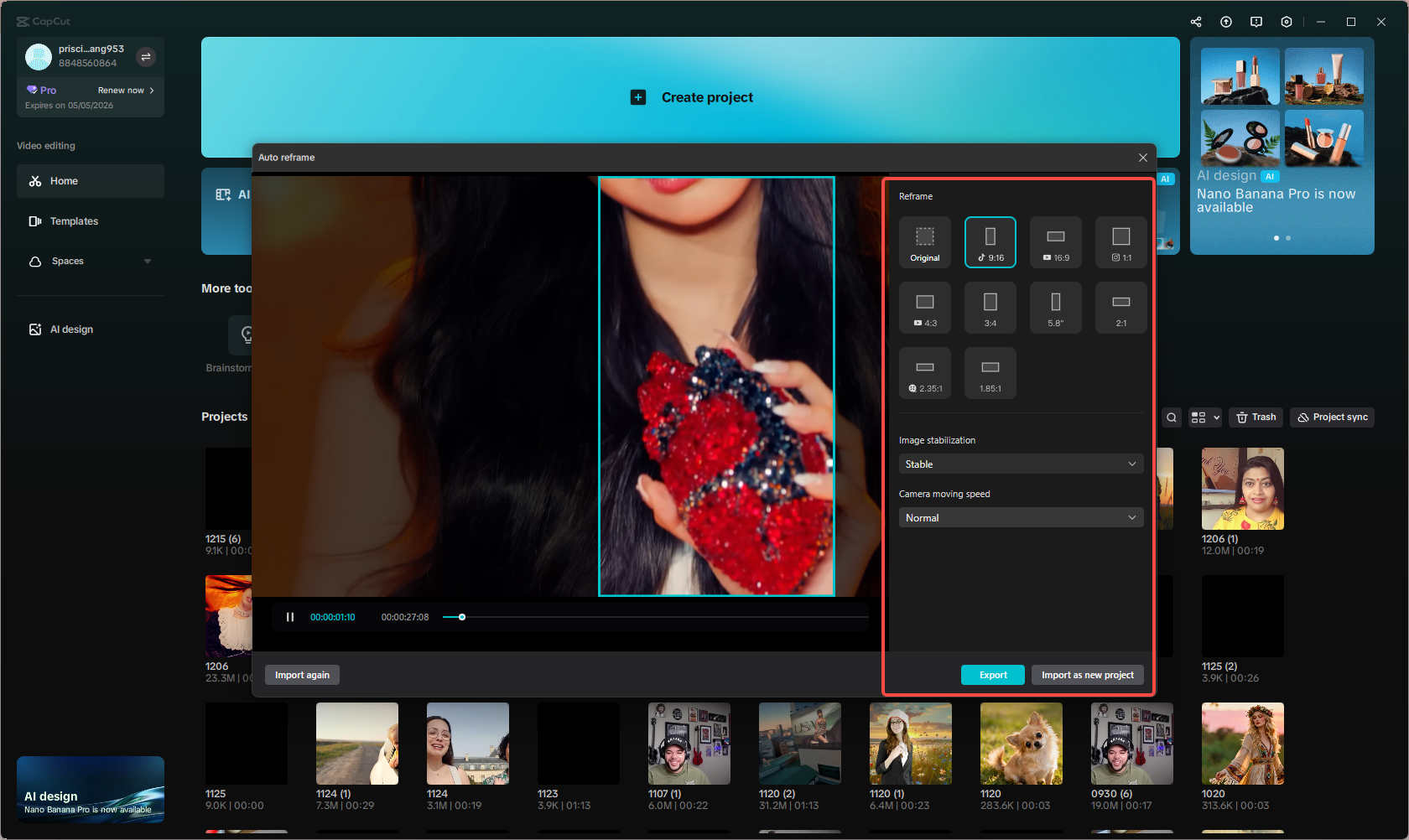Click the Renew now link
This screenshot has width=1409, height=840.
click(x=126, y=91)
